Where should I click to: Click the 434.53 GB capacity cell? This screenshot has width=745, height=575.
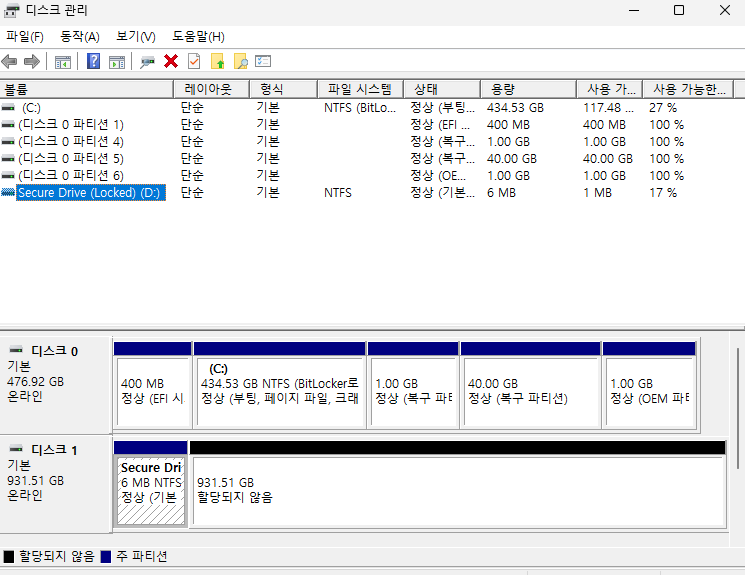[515, 108]
